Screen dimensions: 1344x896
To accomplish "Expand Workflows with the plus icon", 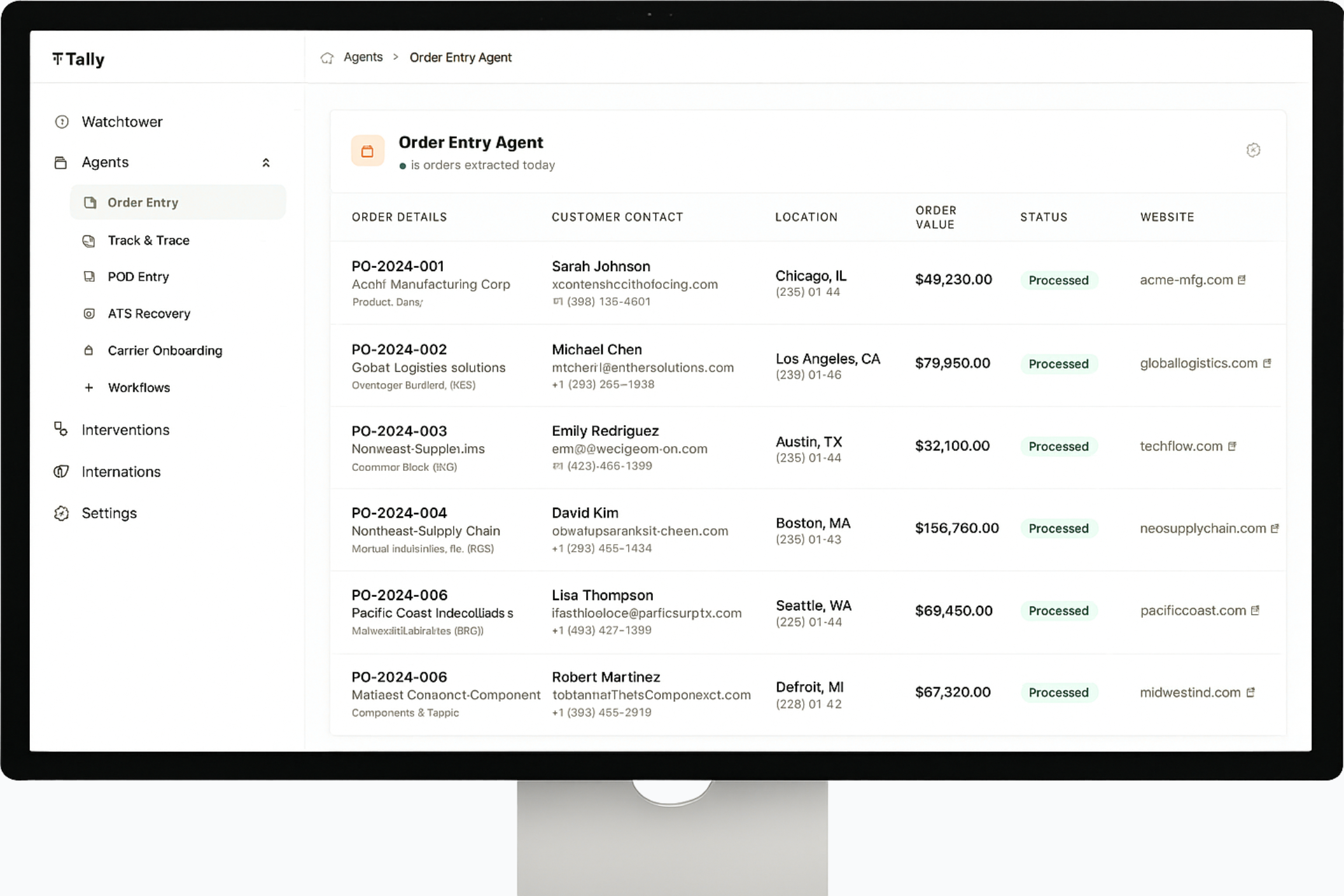I will coord(89,388).
